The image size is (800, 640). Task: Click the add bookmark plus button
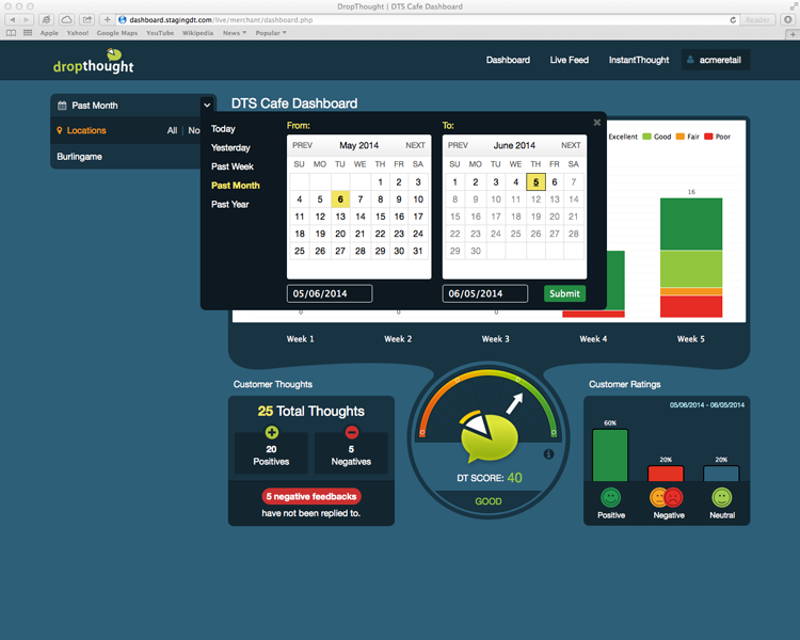coord(107,20)
